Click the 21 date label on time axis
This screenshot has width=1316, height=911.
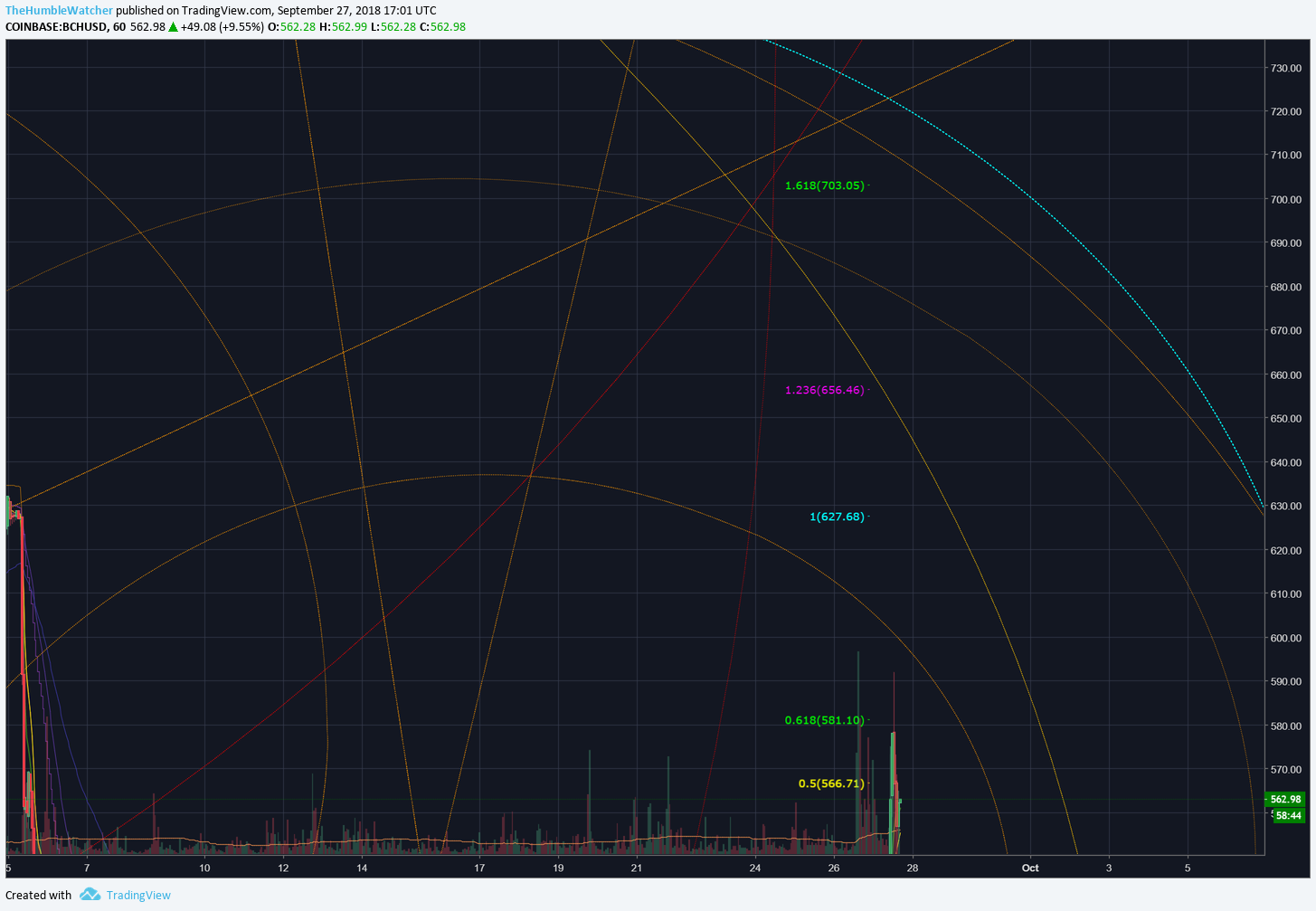(637, 868)
